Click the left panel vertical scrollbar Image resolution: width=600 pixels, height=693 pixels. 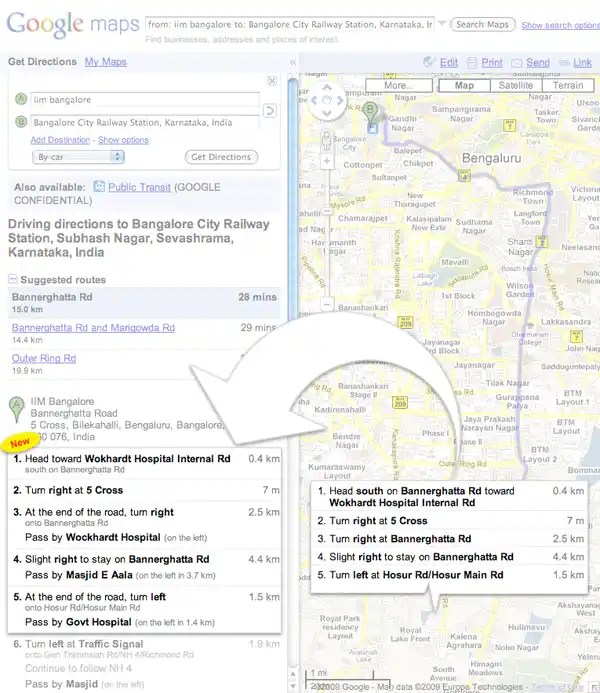[x=292, y=199]
